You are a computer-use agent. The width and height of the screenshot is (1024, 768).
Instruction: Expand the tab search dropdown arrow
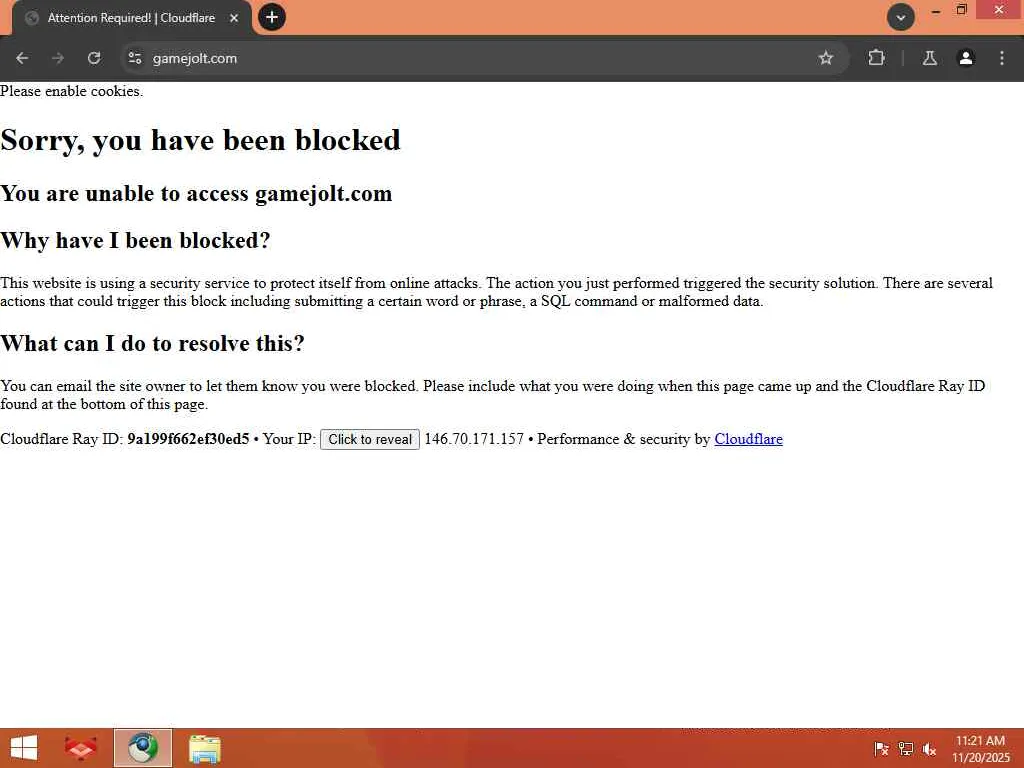point(901,18)
